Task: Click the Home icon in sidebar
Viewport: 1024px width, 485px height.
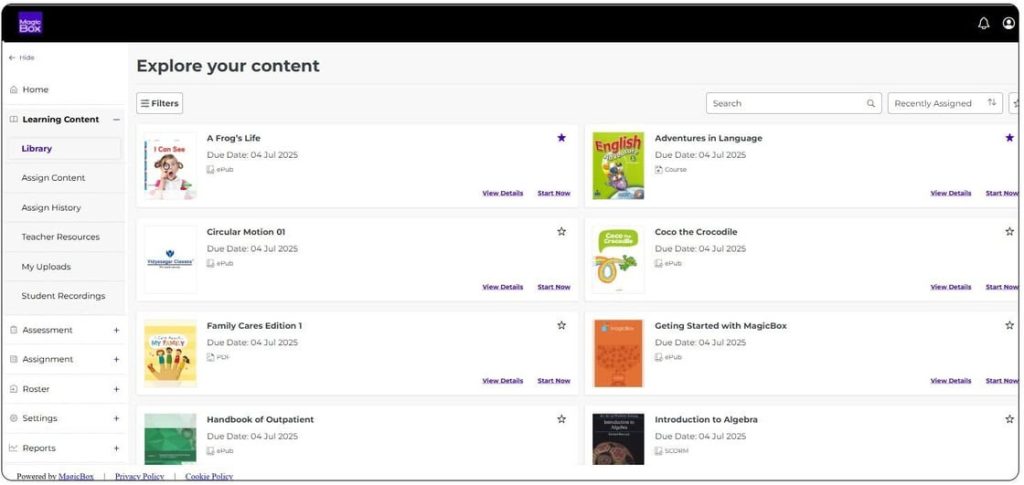Action: coord(13,90)
